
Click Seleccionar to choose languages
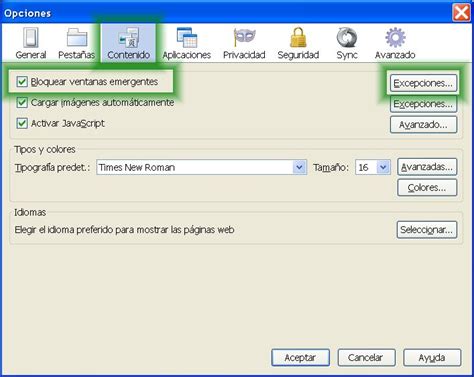pyautogui.click(x=427, y=230)
